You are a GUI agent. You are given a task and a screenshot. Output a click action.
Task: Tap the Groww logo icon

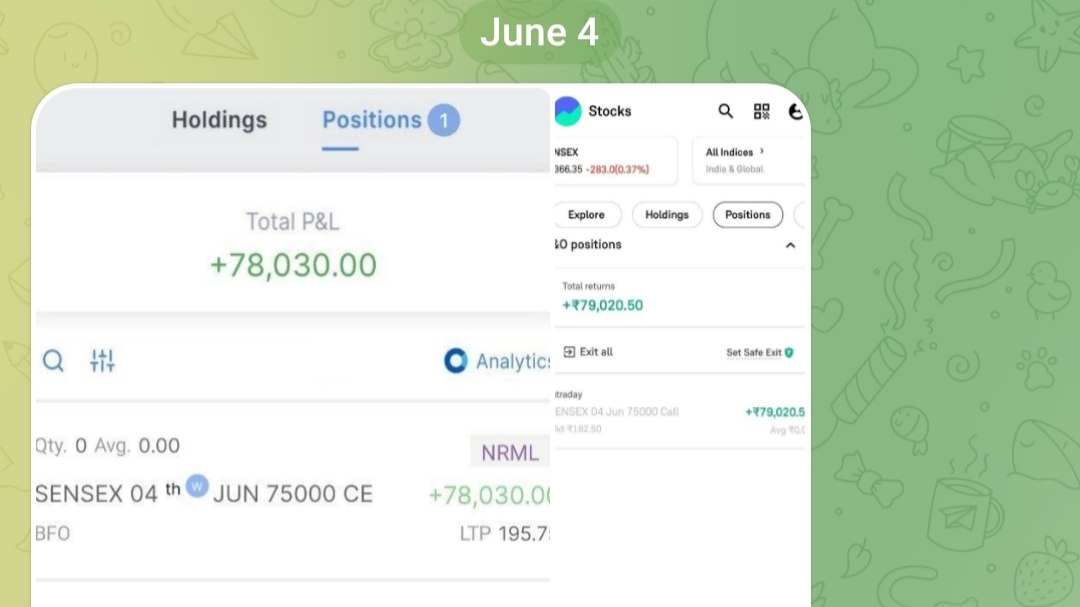coord(568,111)
